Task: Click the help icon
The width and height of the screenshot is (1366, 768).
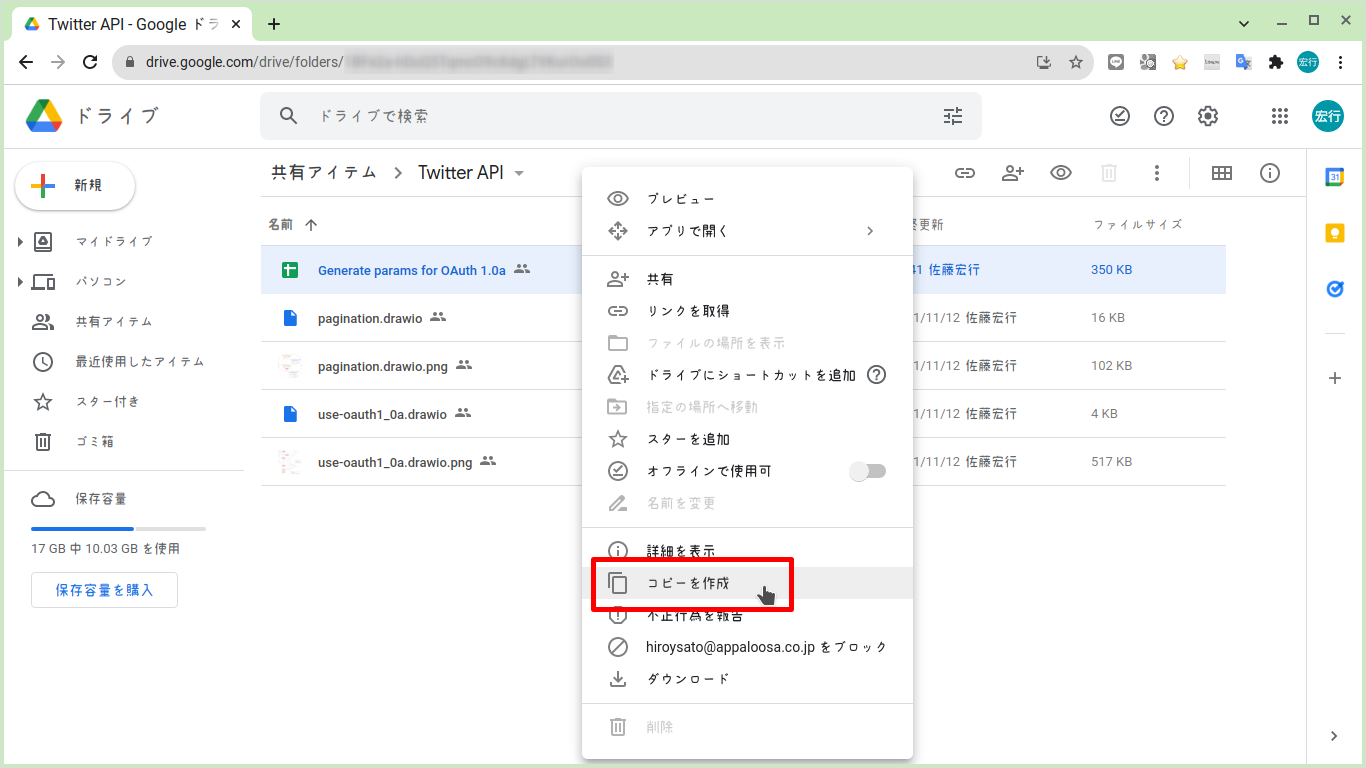Action: 1163,116
